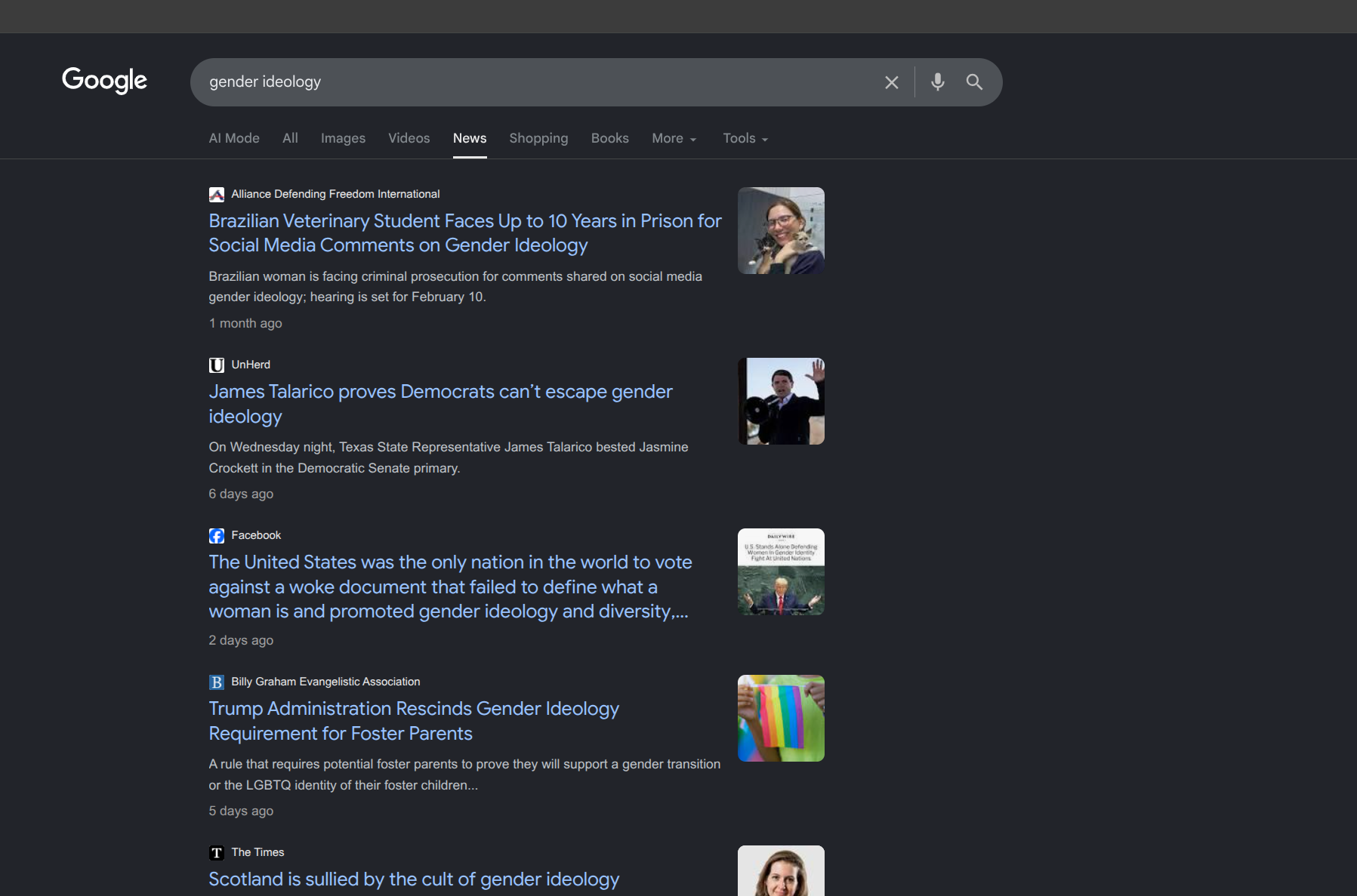Viewport: 1357px width, 896px height.
Task: Click snippet about potential foster parents rule
Action: click(x=464, y=774)
